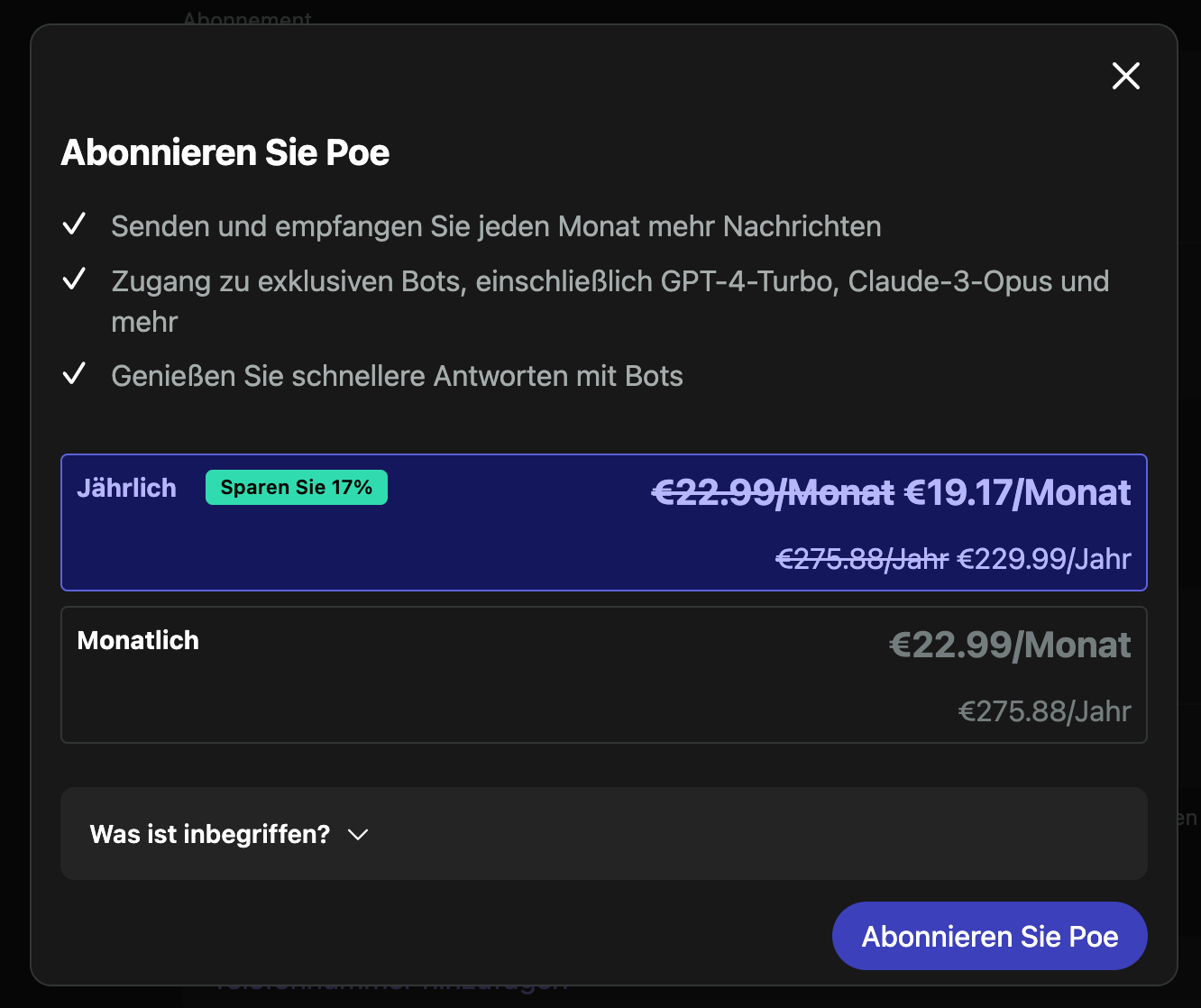Close the Poe subscription dialog
The width and height of the screenshot is (1201, 1008).
click(x=1125, y=76)
